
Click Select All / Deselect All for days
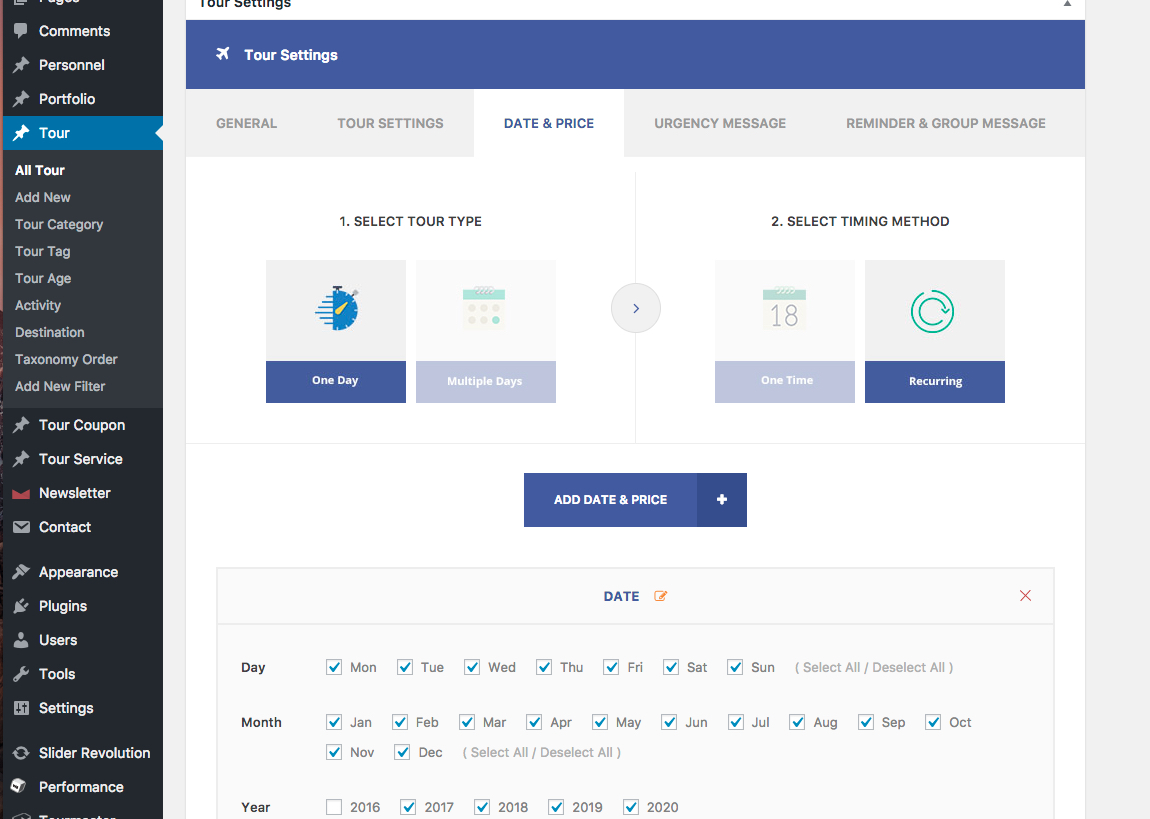[x=874, y=667]
